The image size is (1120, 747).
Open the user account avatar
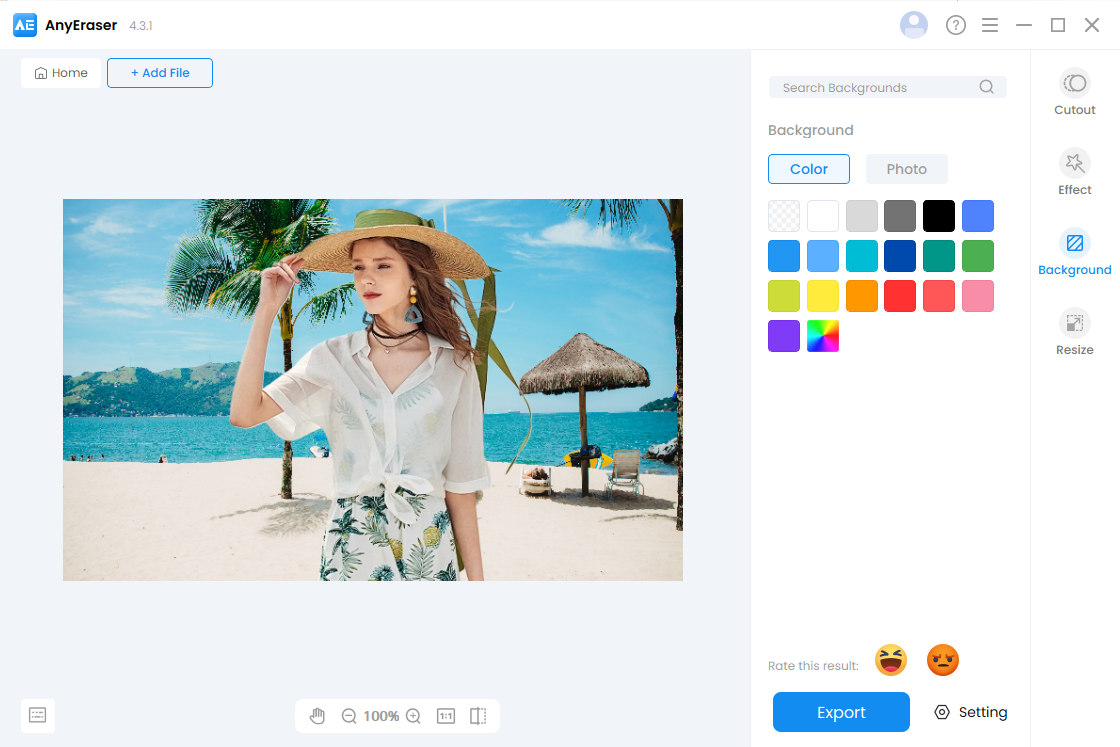[x=914, y=25]
